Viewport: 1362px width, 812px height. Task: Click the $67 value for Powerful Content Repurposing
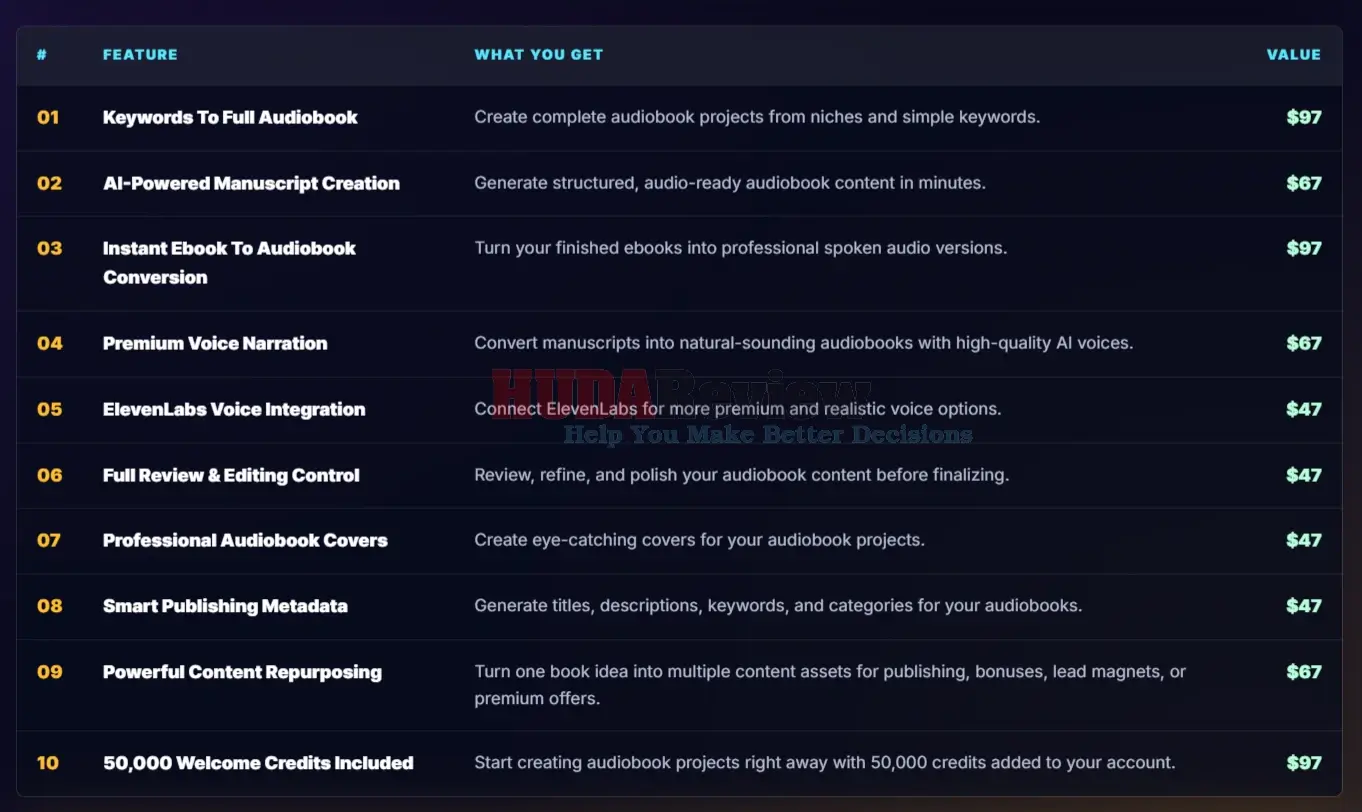[x=1304, y=672]
